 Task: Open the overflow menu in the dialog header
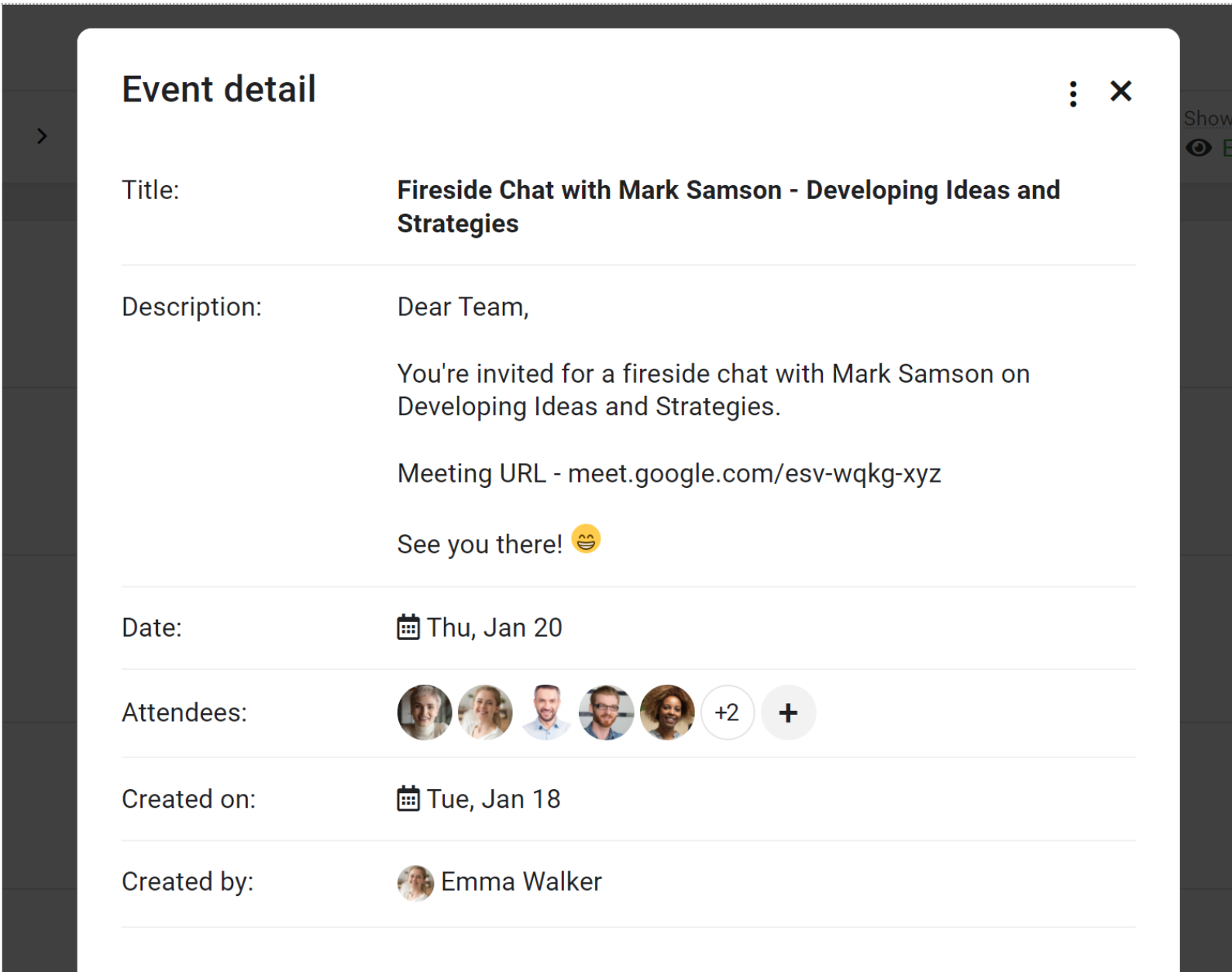(x=1073, y=92)
